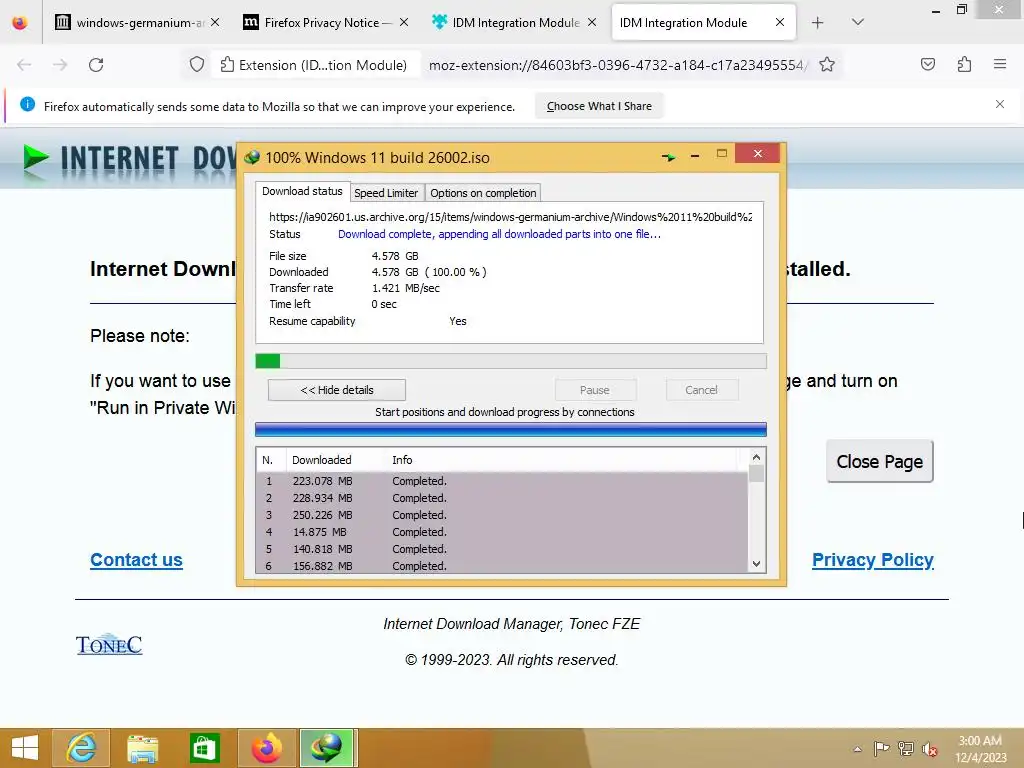Screen dimensions: 1024x768
Task: Click the Internet Download Manager logo arrow
Action: 35,158
